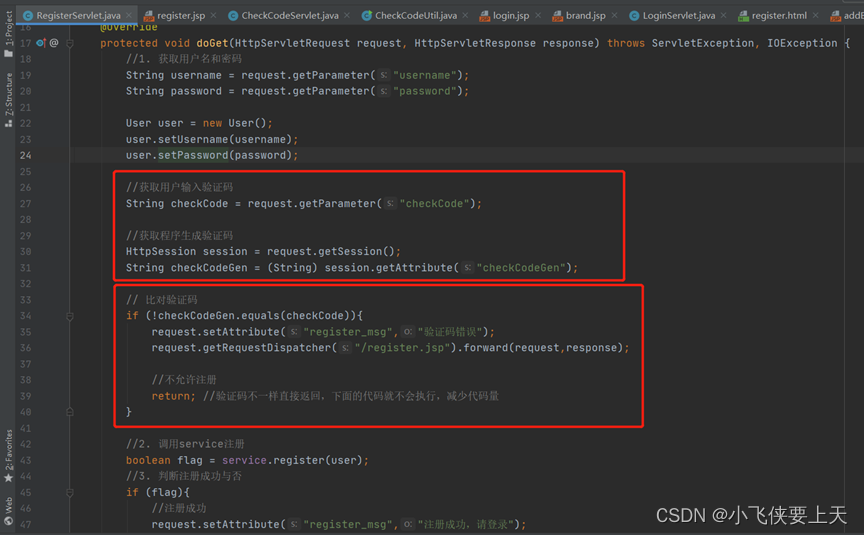
Task: Close the CheckCodeServlet.java tab
Action: (x=347, y=15)
